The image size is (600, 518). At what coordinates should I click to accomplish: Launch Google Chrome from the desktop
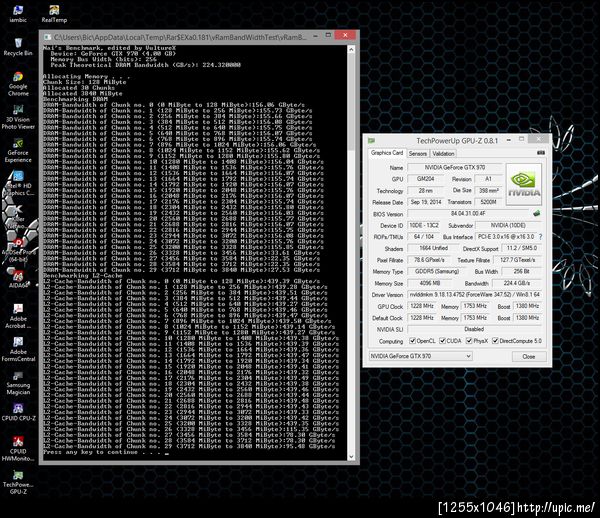(18, 83)
